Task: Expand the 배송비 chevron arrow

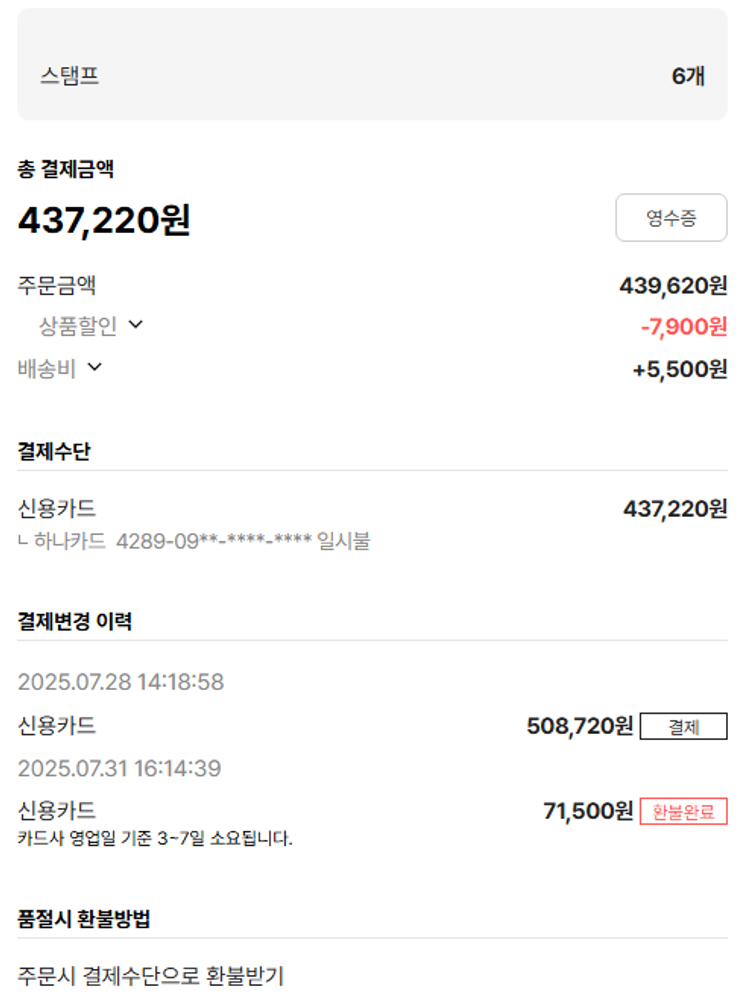Action: click(95, 367)
